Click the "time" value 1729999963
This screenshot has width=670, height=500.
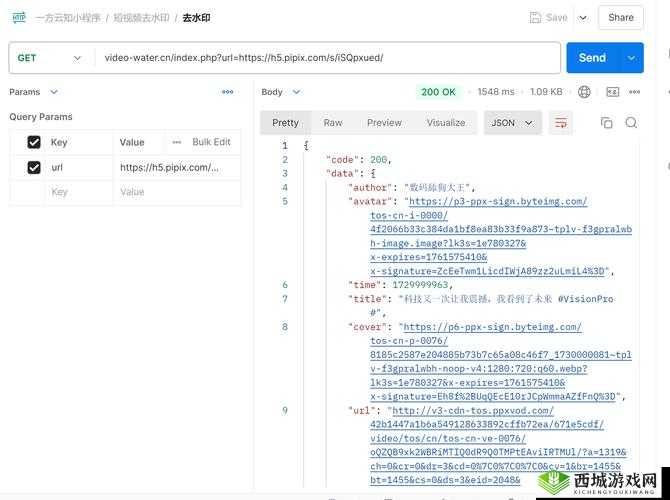click(420, 285)
